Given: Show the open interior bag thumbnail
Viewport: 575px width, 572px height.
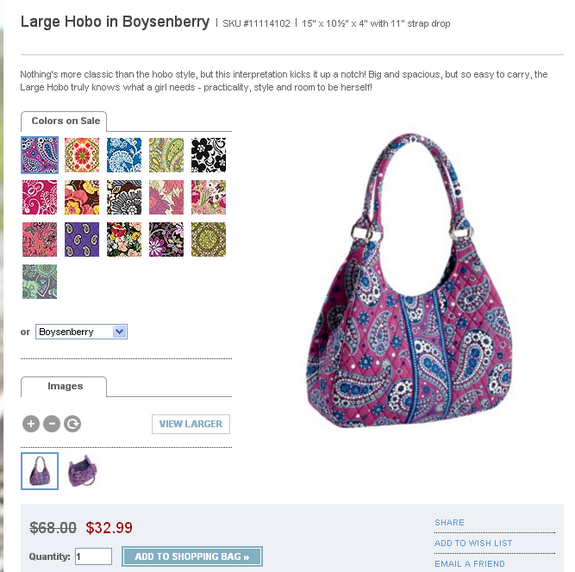Looking at the screenshot, I should tap(83, 471).
